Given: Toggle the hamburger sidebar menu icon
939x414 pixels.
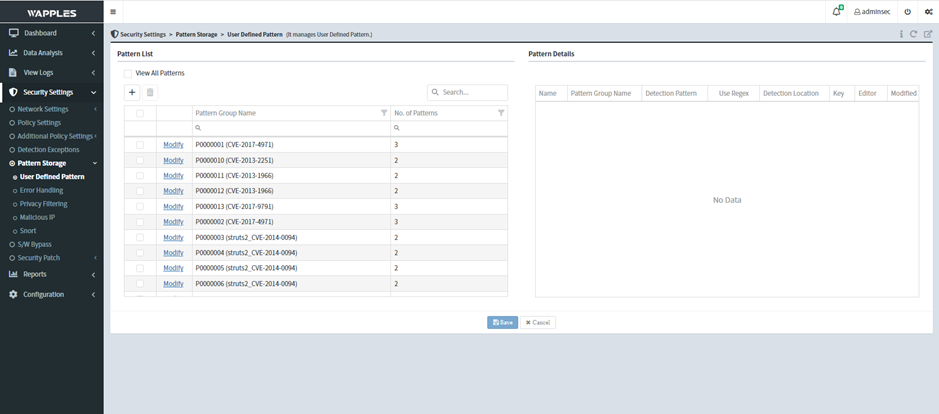Looking at the screenshot, I should point(113,12).
